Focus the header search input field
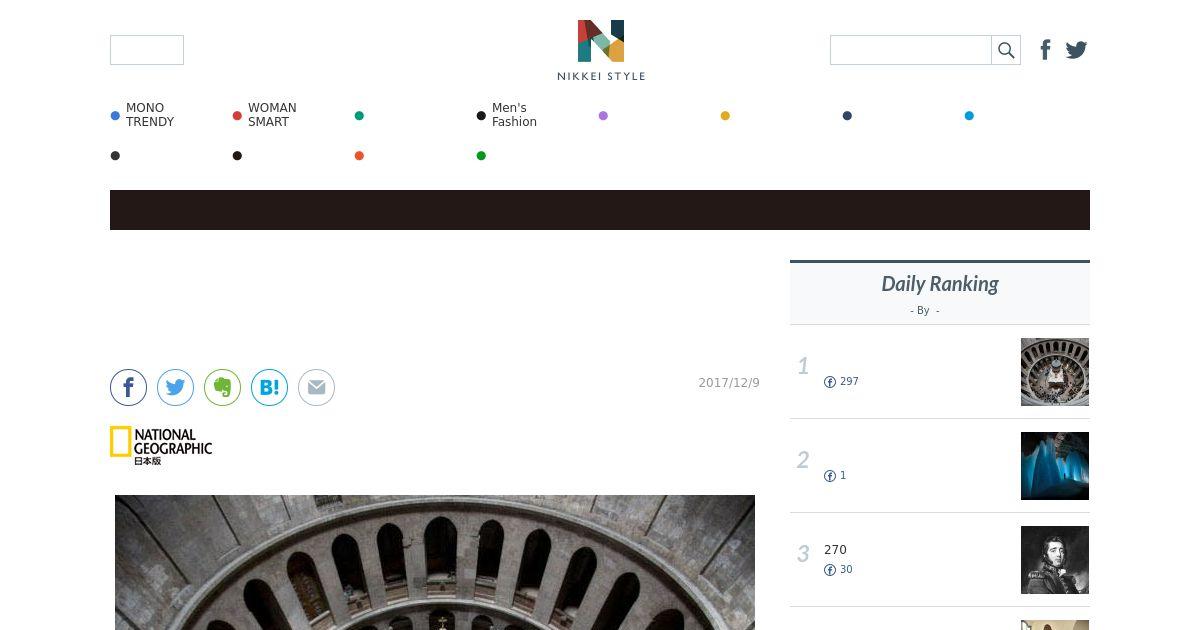This screenshot has width=1200, height=630. click(911, 50)
